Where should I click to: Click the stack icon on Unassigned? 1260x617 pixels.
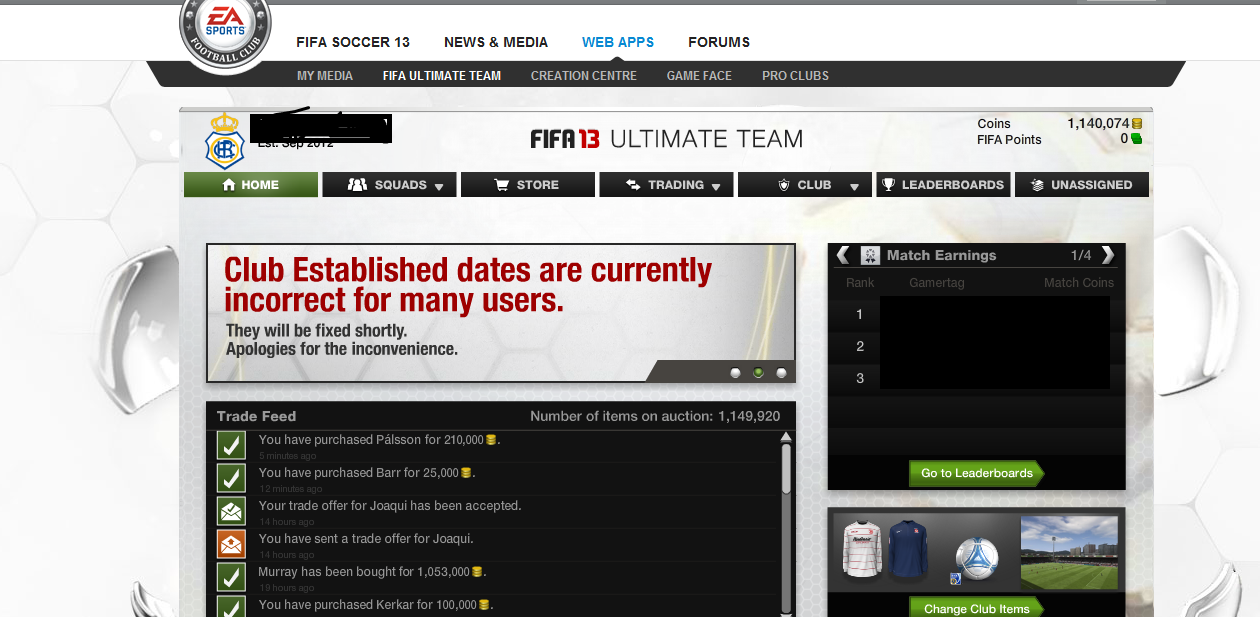(1037, 185)
